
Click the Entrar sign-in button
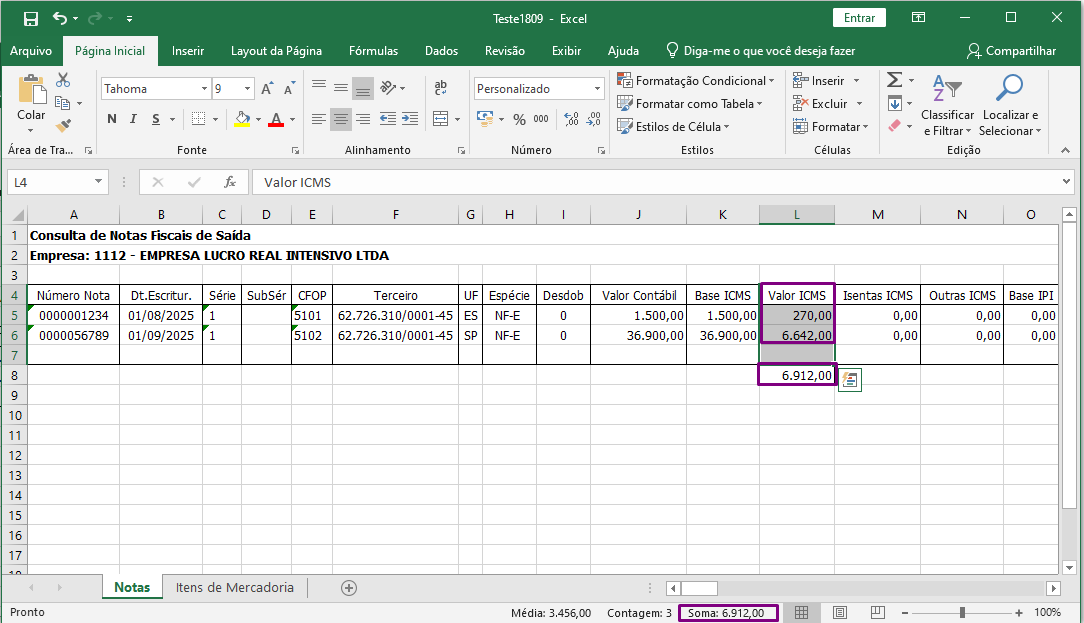(x=859, y=18)
